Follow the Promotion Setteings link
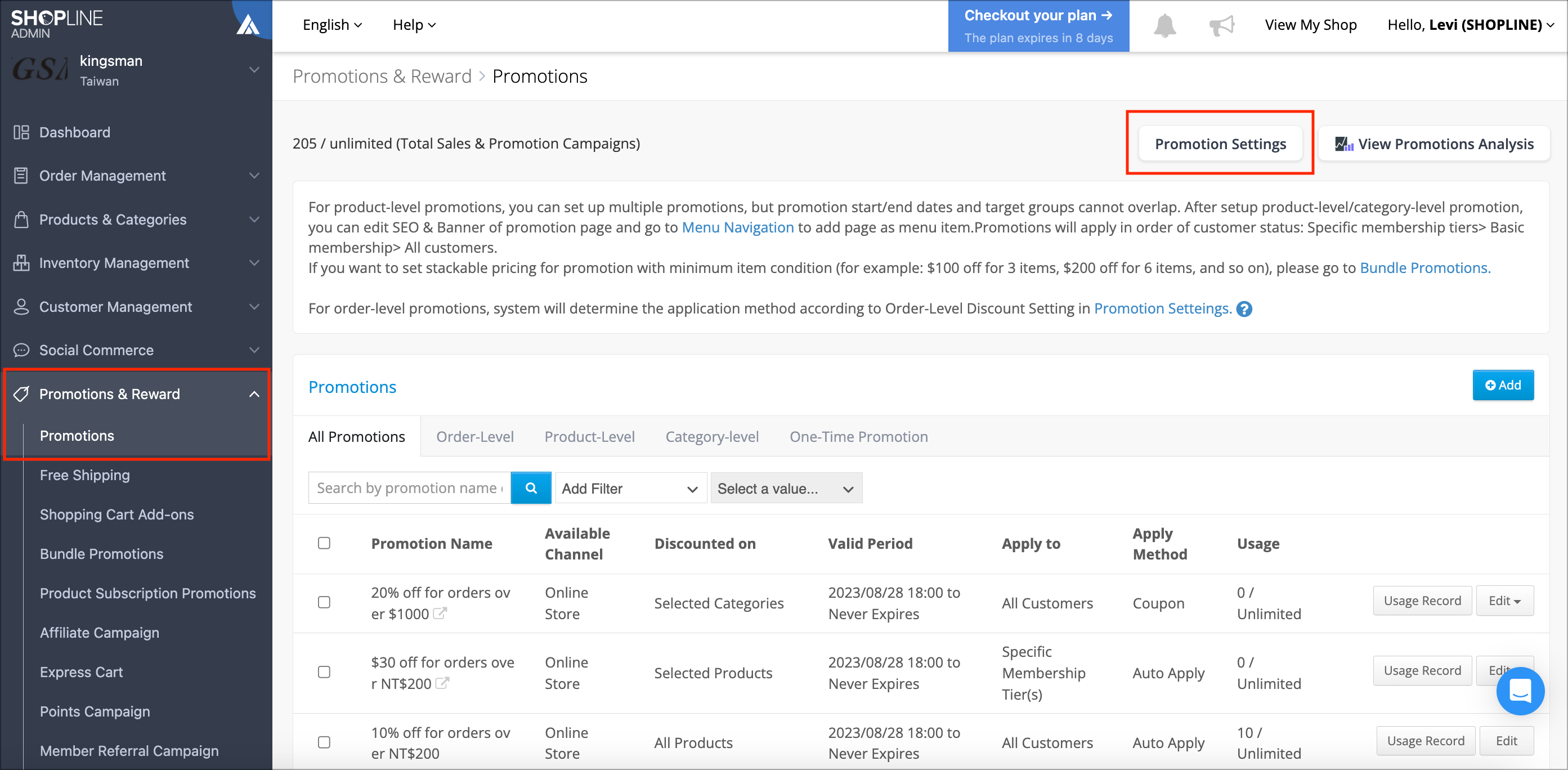The image size is (1568, 770). click(1163, 308)
